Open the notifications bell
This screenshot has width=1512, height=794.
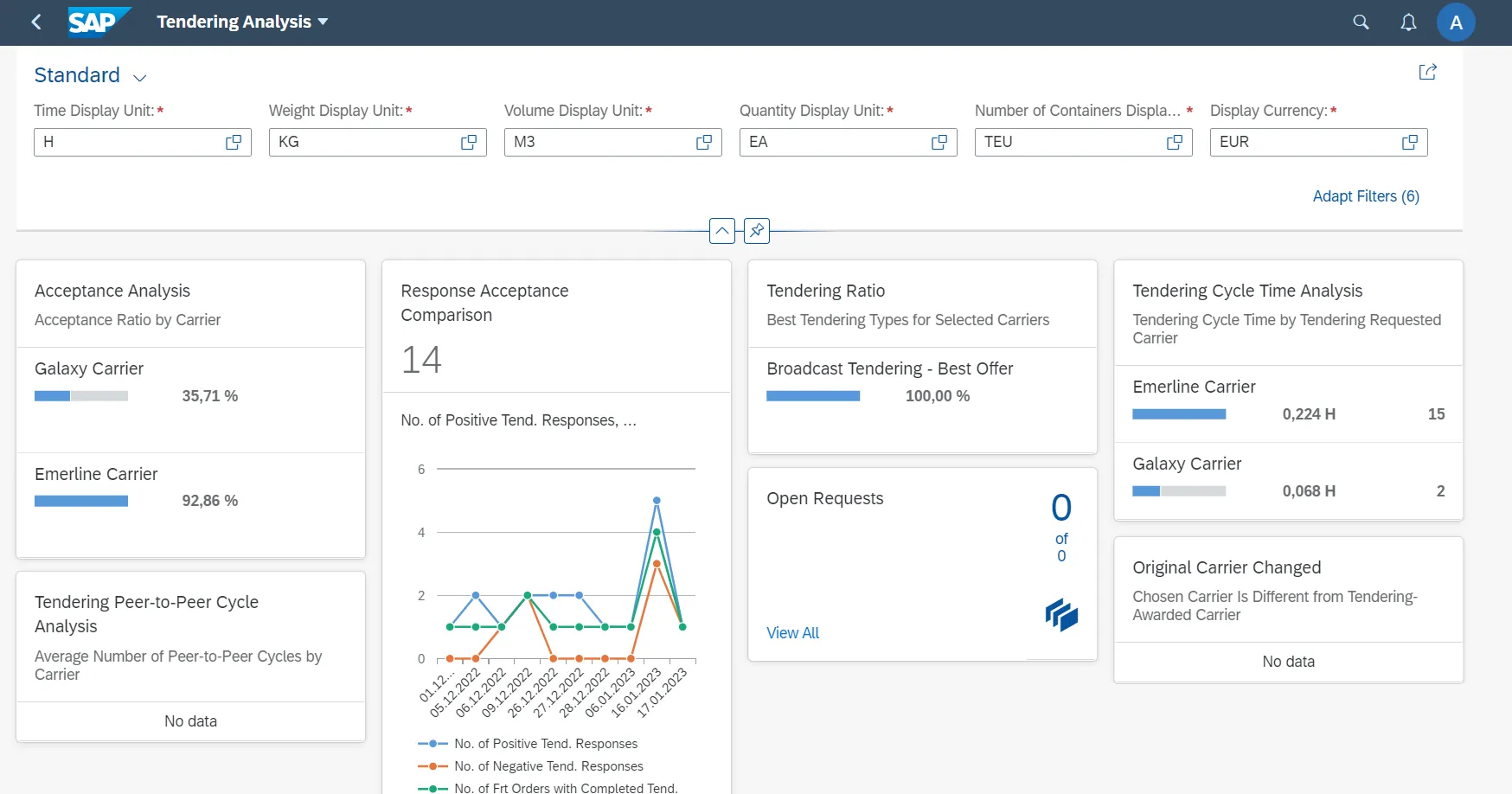point(1408,22)
